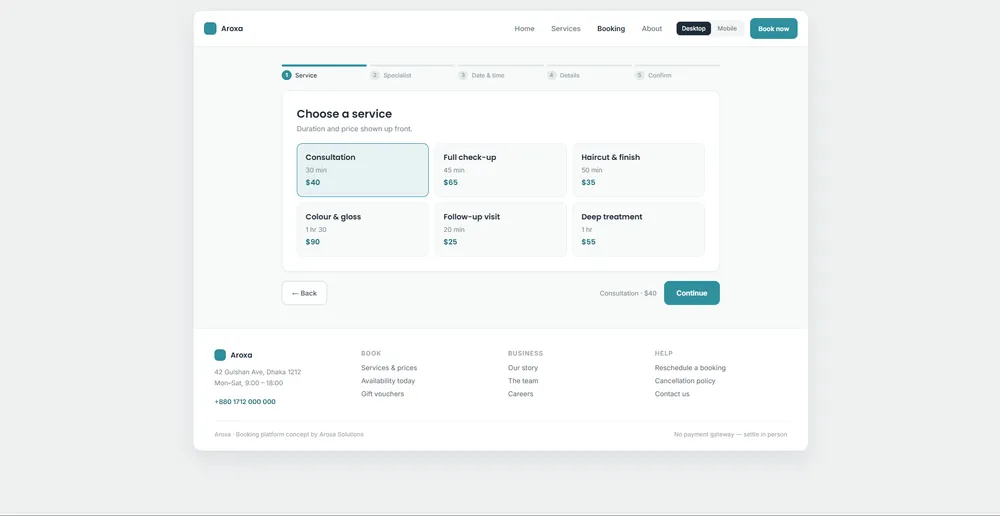Click the '1 hr' duration on Deep treatment
Image resolution: width=1000 pixels, height=516 pixels.
pos(587,230)
